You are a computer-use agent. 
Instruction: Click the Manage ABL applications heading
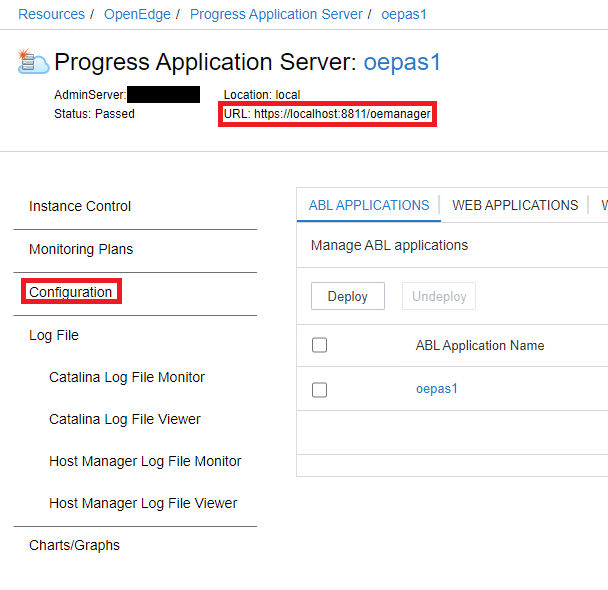pyautogui.click(x=389, y=245)
